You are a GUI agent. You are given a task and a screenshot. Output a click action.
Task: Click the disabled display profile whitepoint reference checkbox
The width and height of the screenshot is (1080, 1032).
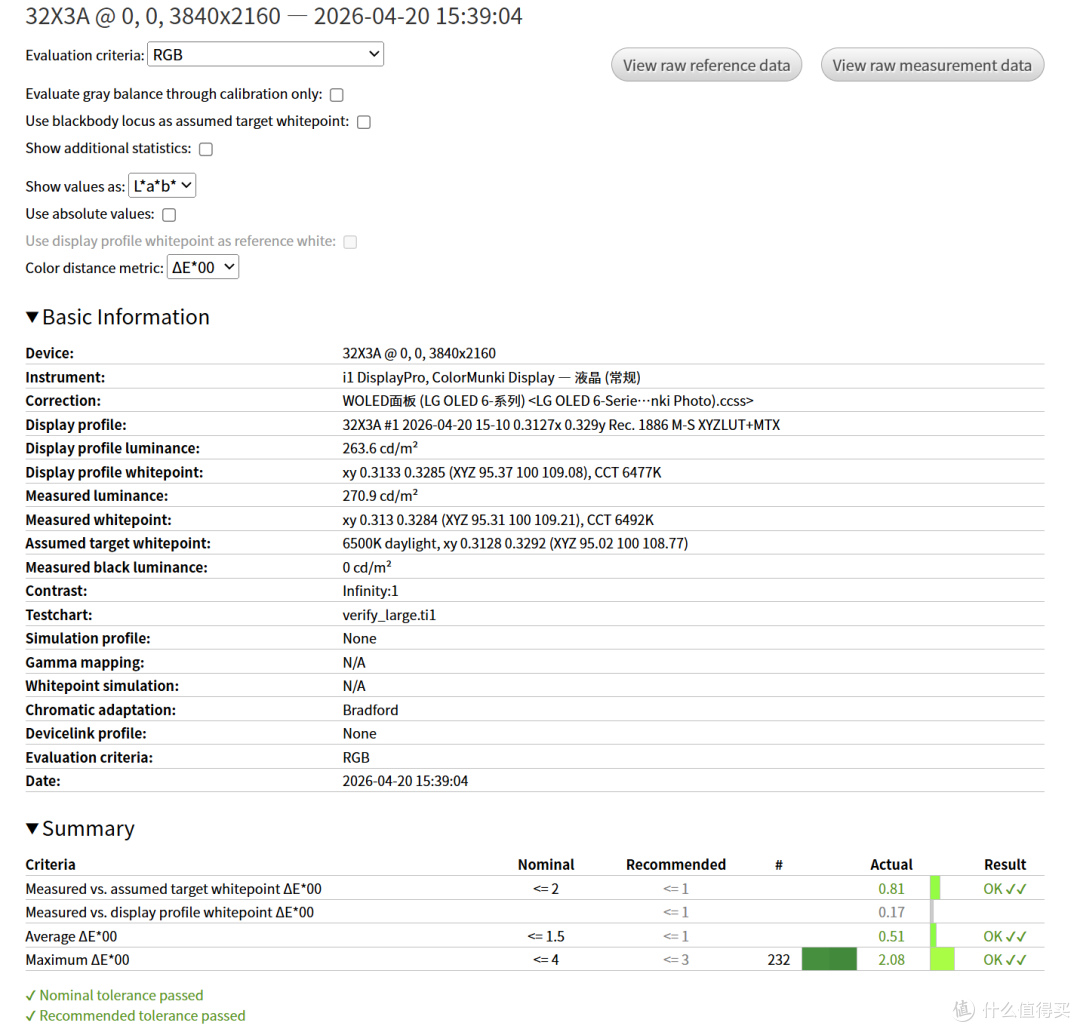(x=351, y=242)
